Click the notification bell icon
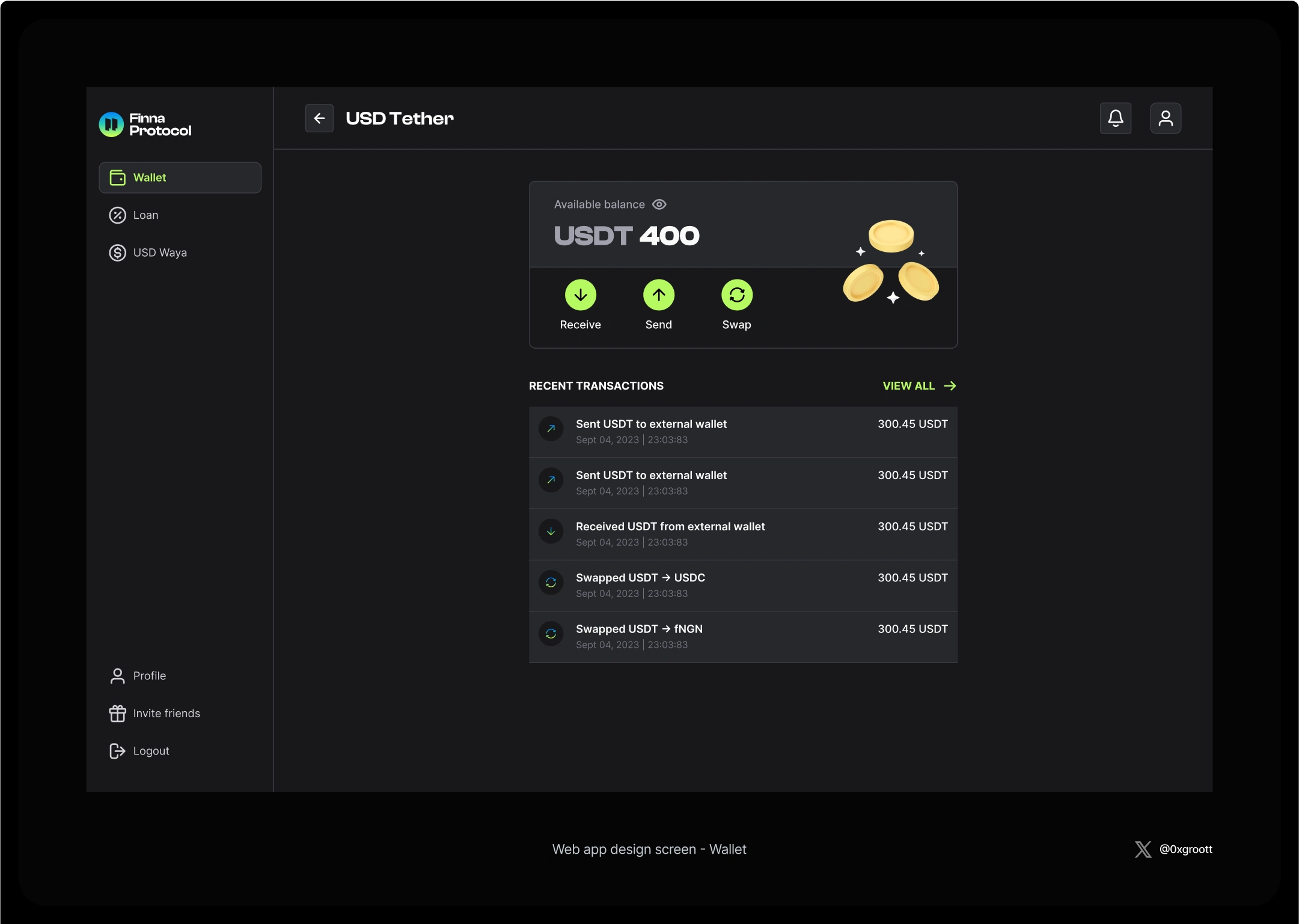Screen dimensions: 1299x924 click(x=1116, y=118)
